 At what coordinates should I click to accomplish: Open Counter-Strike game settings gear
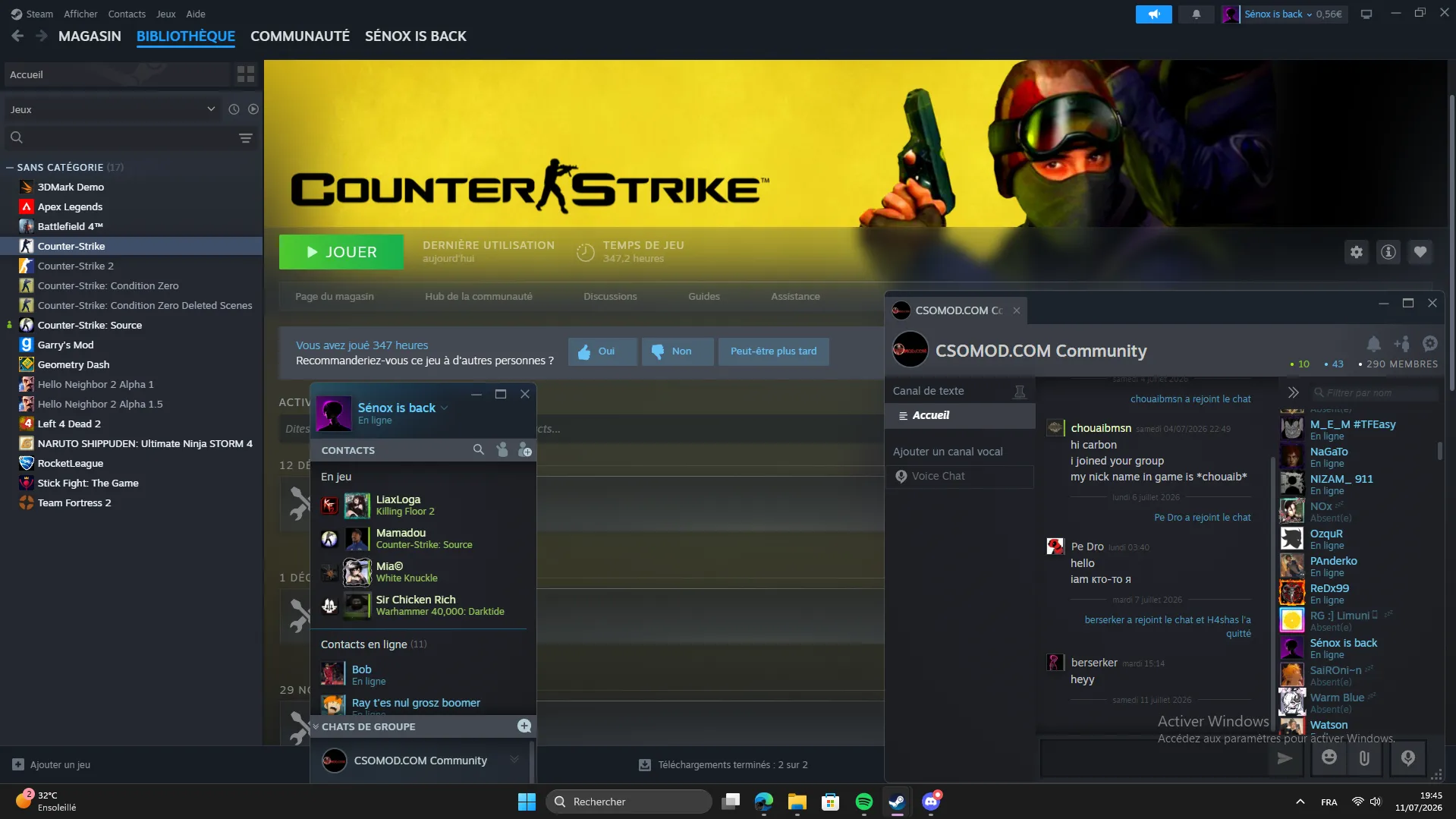coord(1356,252)
